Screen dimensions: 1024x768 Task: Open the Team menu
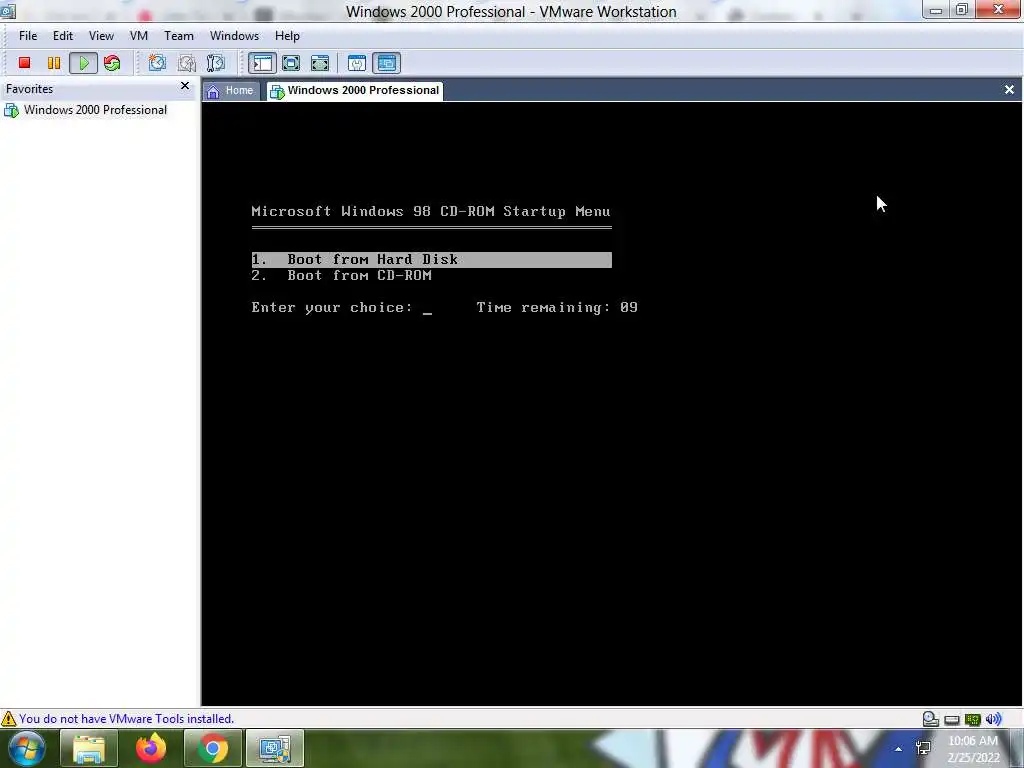[x=179, y=36]
